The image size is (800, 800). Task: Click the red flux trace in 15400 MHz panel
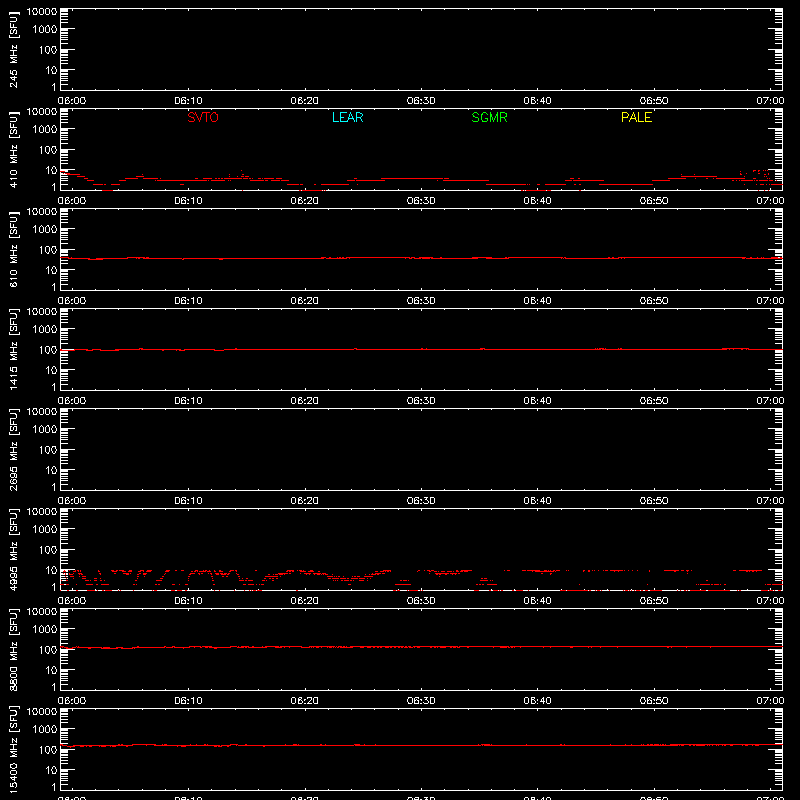coord(421,745)
